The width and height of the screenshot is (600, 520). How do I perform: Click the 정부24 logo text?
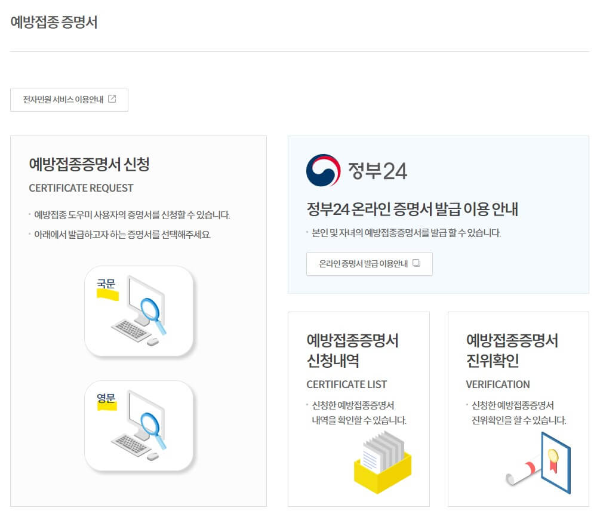pos(377,171)
